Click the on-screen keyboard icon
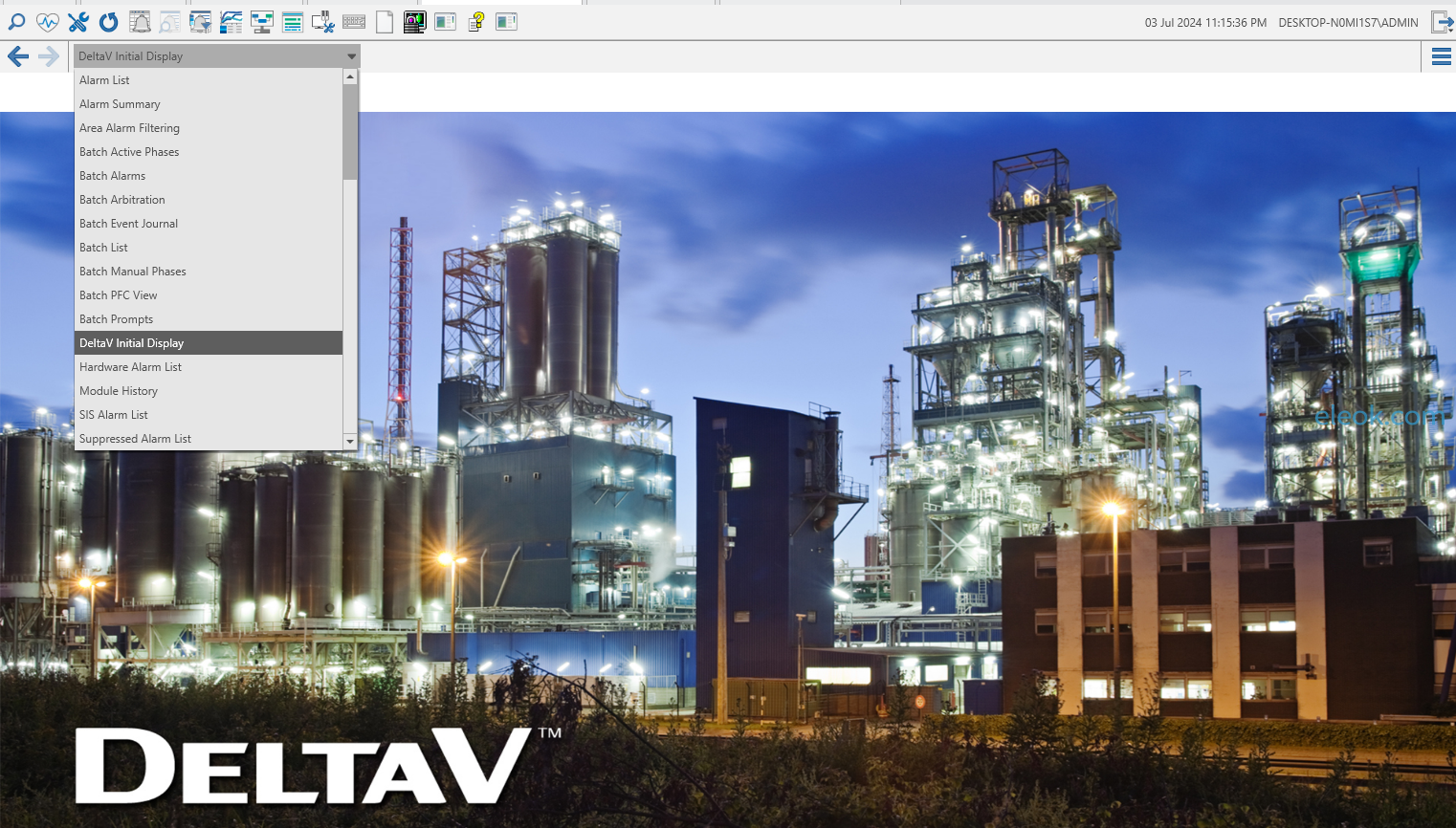1456x828 pixels. [354, 21]
